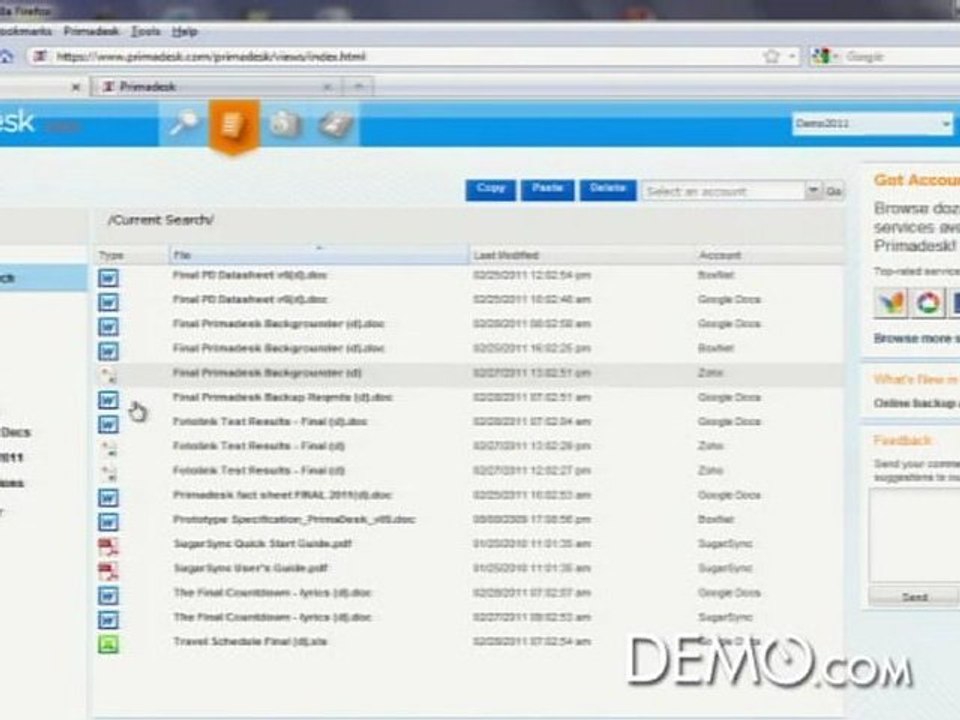Viewport: 960px width, 720px height.
Task: Click PDF icon of SugarSync Quick Start Guide
Action: pyautogui.click(x=108, y=547)
